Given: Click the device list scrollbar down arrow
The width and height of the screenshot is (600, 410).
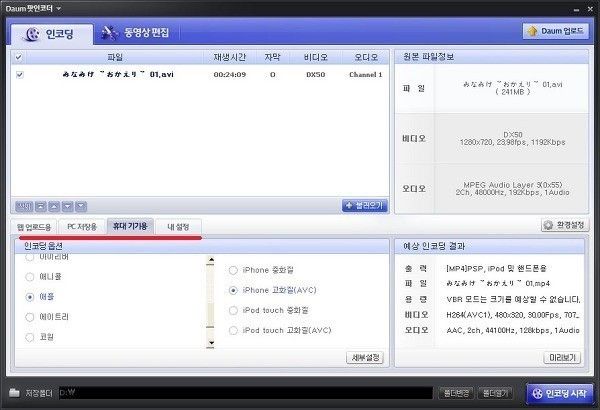Looking at the screenshot, I should click(210, 343).
